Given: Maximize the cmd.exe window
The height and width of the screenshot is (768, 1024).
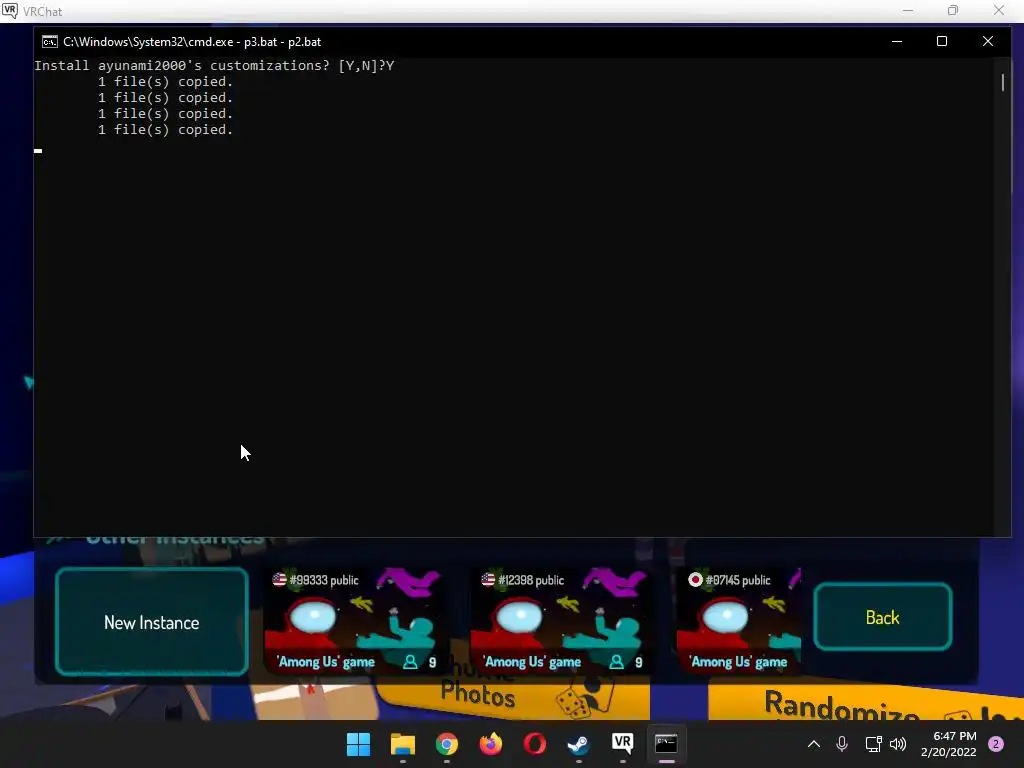Looking at the screenshot, I should tap(942, 41).
